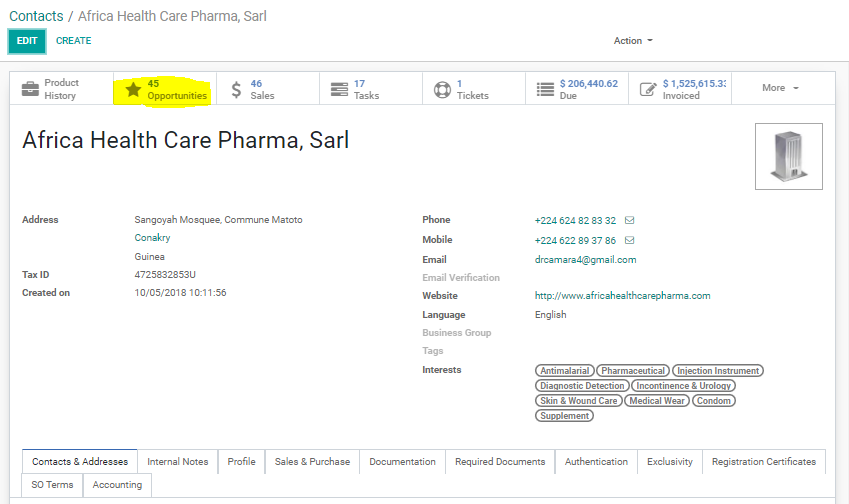Switch to Exclusivity tab

[x=670, y=462]
